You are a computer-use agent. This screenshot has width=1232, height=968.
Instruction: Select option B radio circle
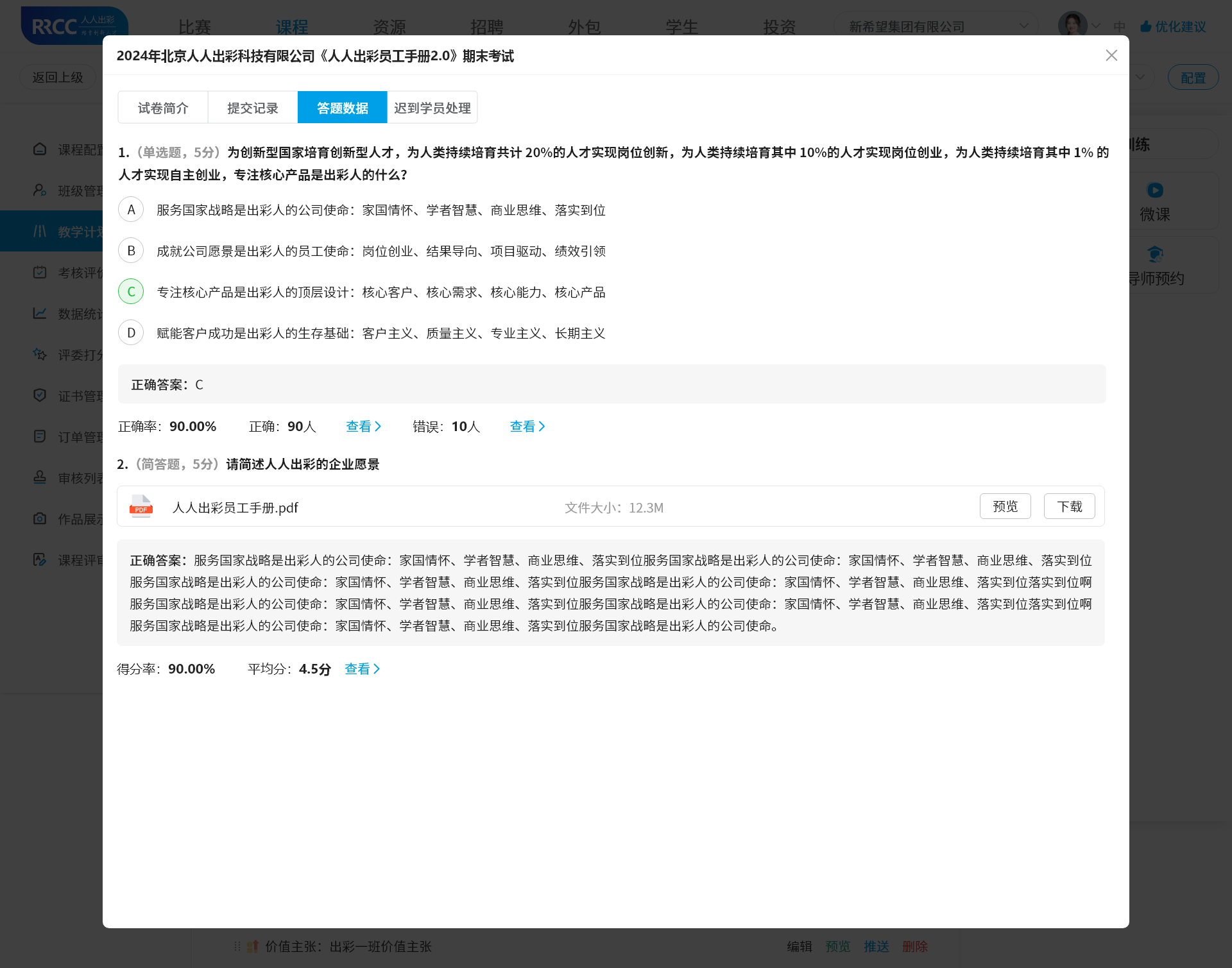click(131, 251)
